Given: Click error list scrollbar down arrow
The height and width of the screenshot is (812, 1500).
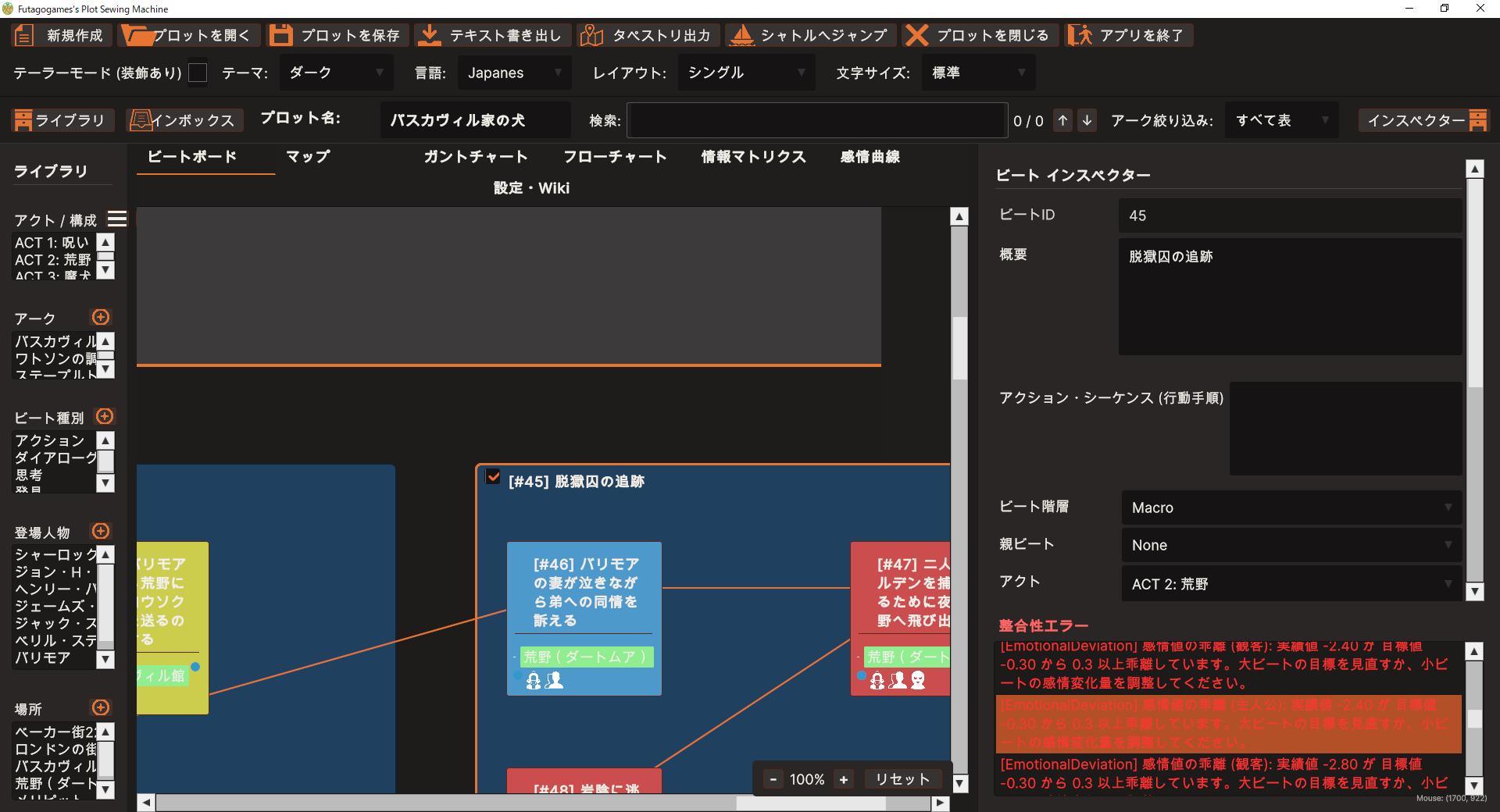Looking at the screenshot, I should (x=1474, y=786).
